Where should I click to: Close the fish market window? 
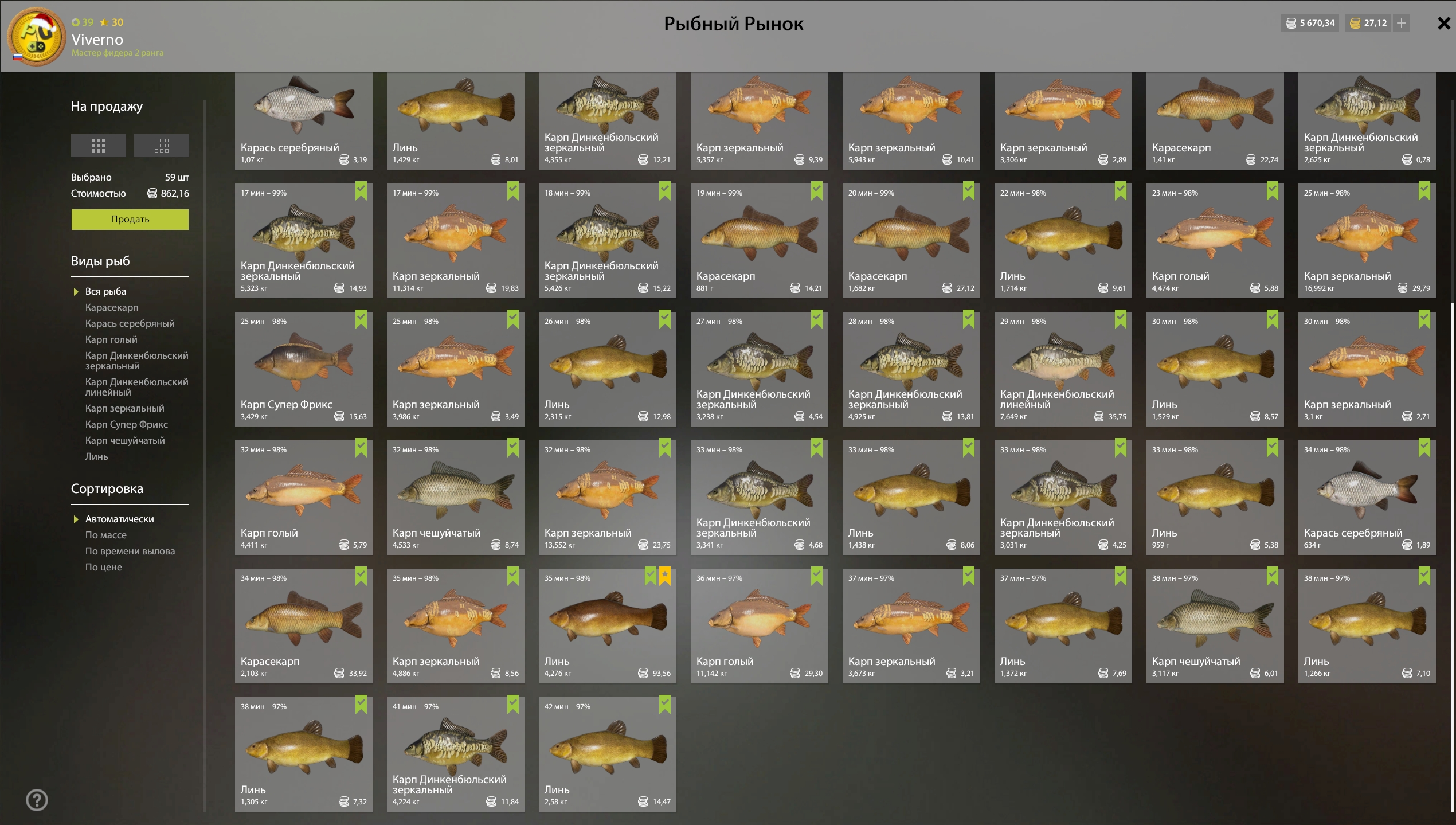tap(1443, 24)
